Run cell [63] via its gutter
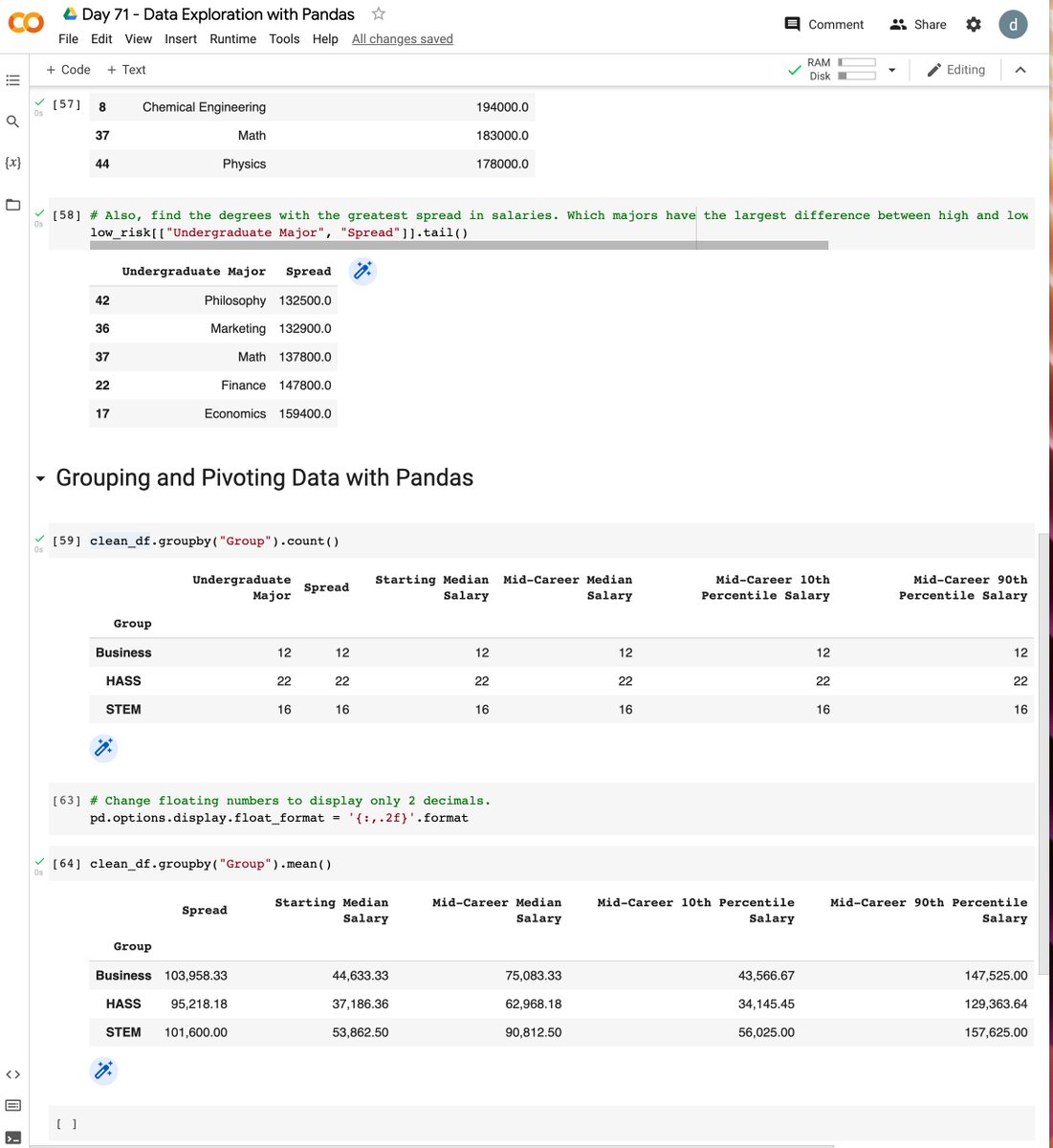This screenshot has height=1148, width=1053. pyautogui.click(x=66, y=801)
